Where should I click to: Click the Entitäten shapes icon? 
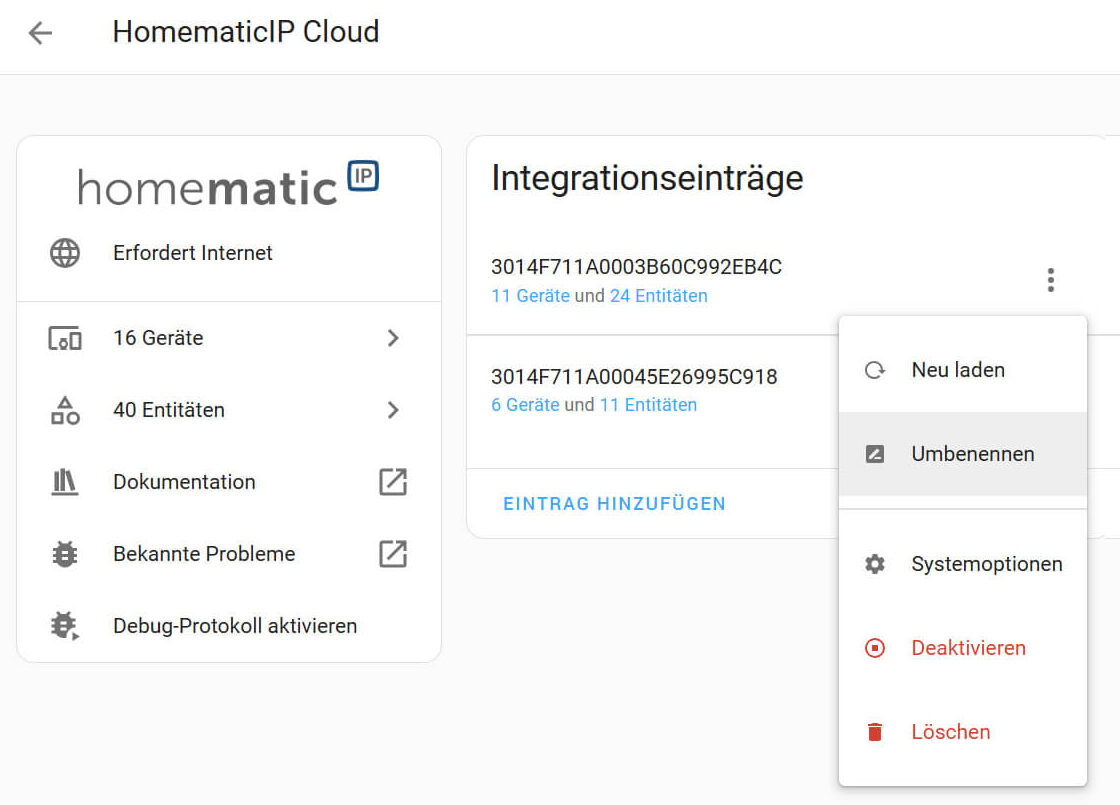click(65, 410)
